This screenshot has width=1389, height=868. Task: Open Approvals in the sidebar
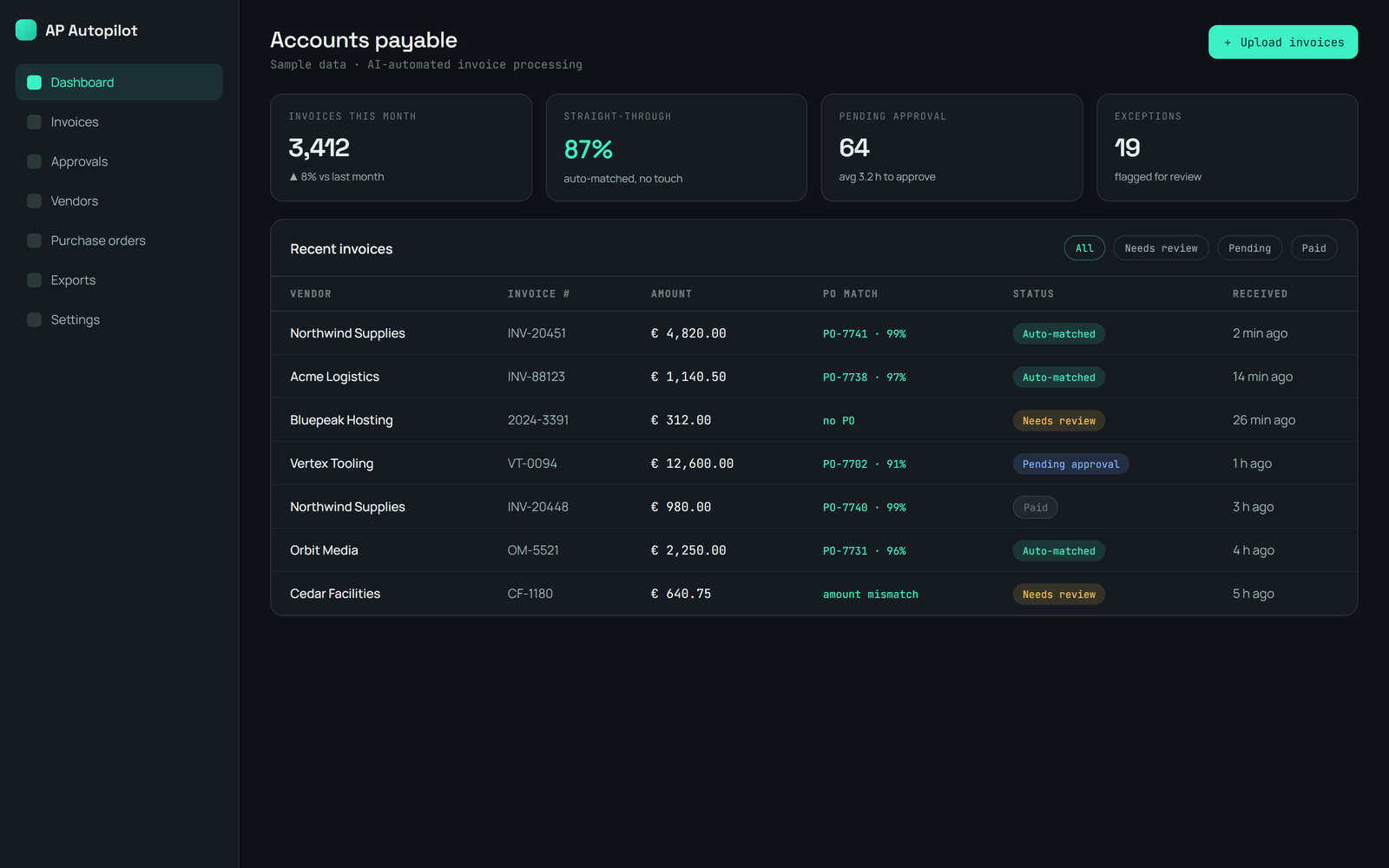pyautogui.click(x=119, y=161)
